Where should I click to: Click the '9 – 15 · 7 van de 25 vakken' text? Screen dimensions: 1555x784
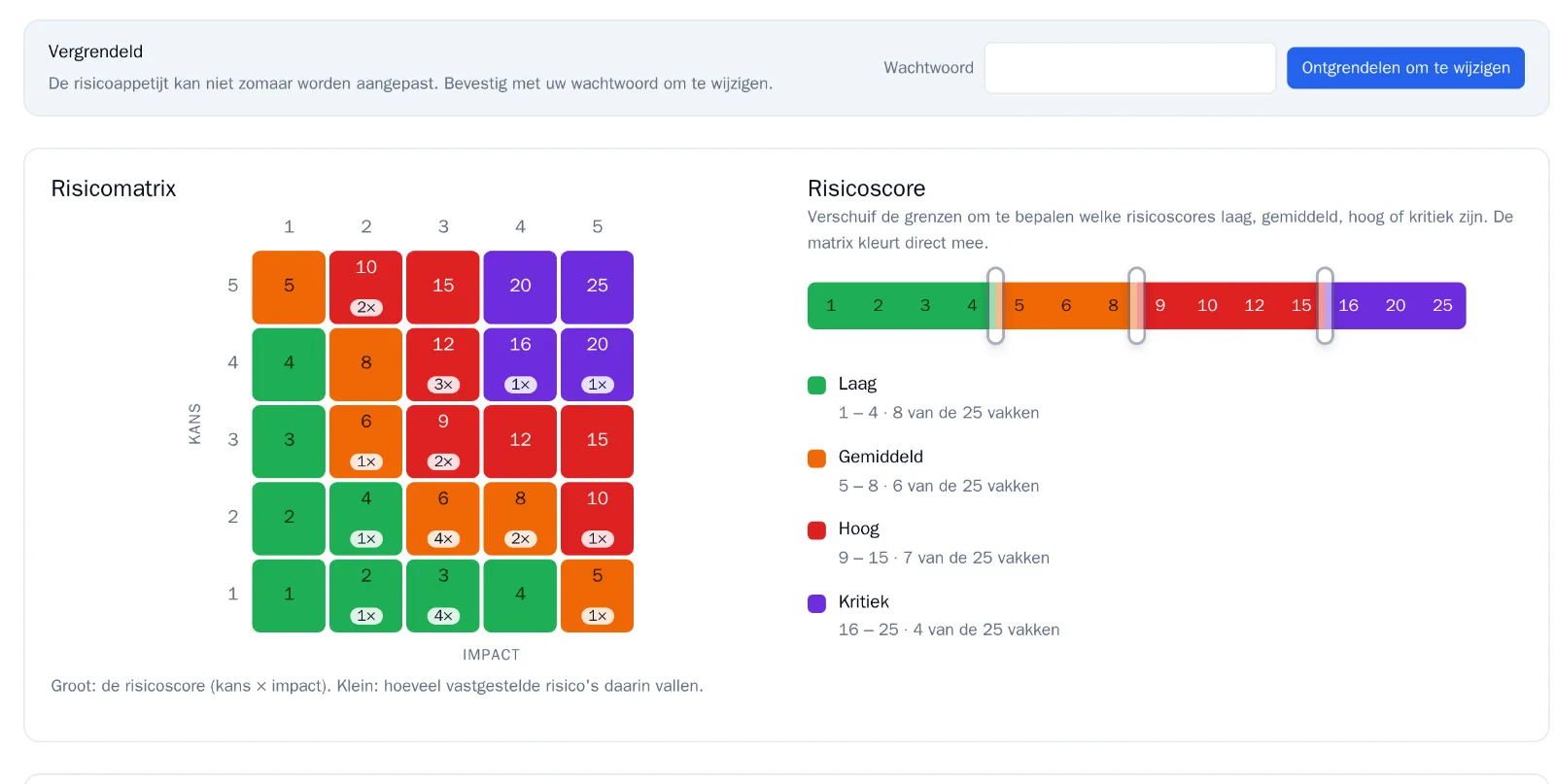tap(944, 558)
